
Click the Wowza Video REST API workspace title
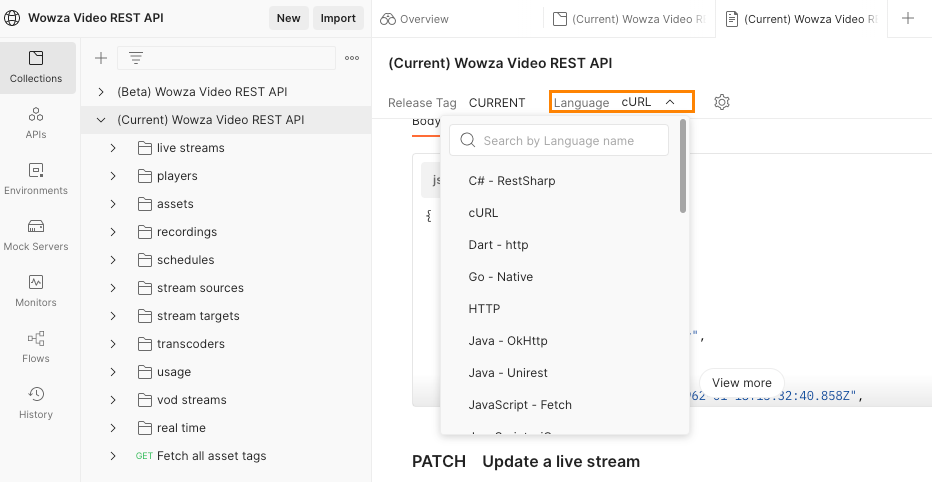[96, 18]
